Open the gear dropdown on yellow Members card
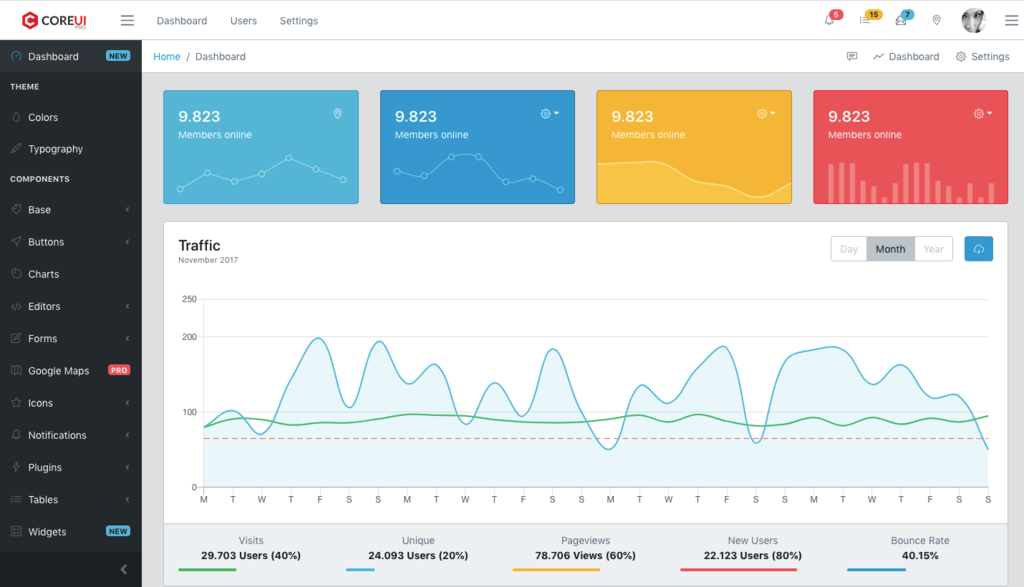The width and height of the screenshot is (1024, 587). (x=763, y=113)
